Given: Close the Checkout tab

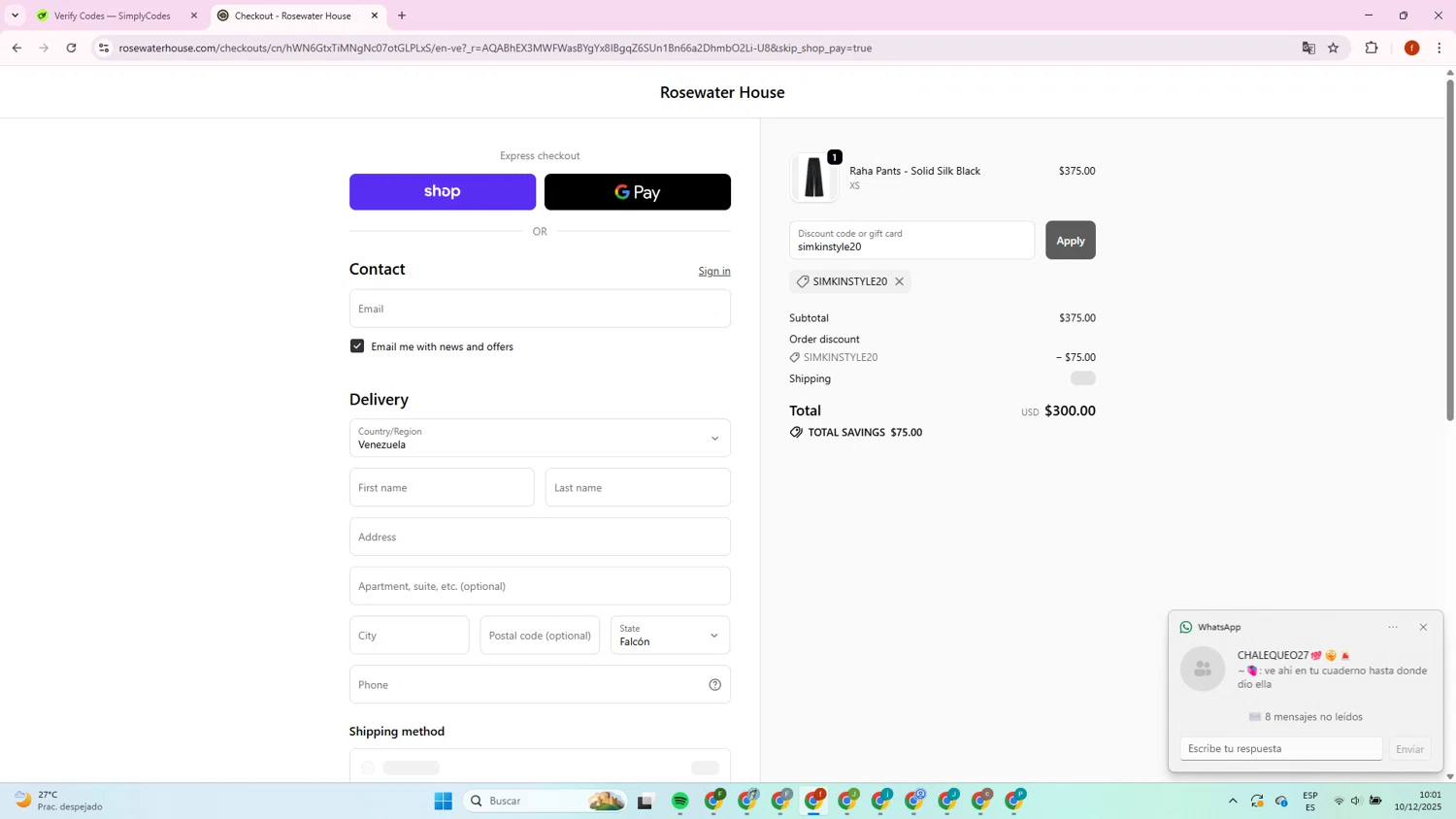Looking at the screenshot, I should pos(375,16).
